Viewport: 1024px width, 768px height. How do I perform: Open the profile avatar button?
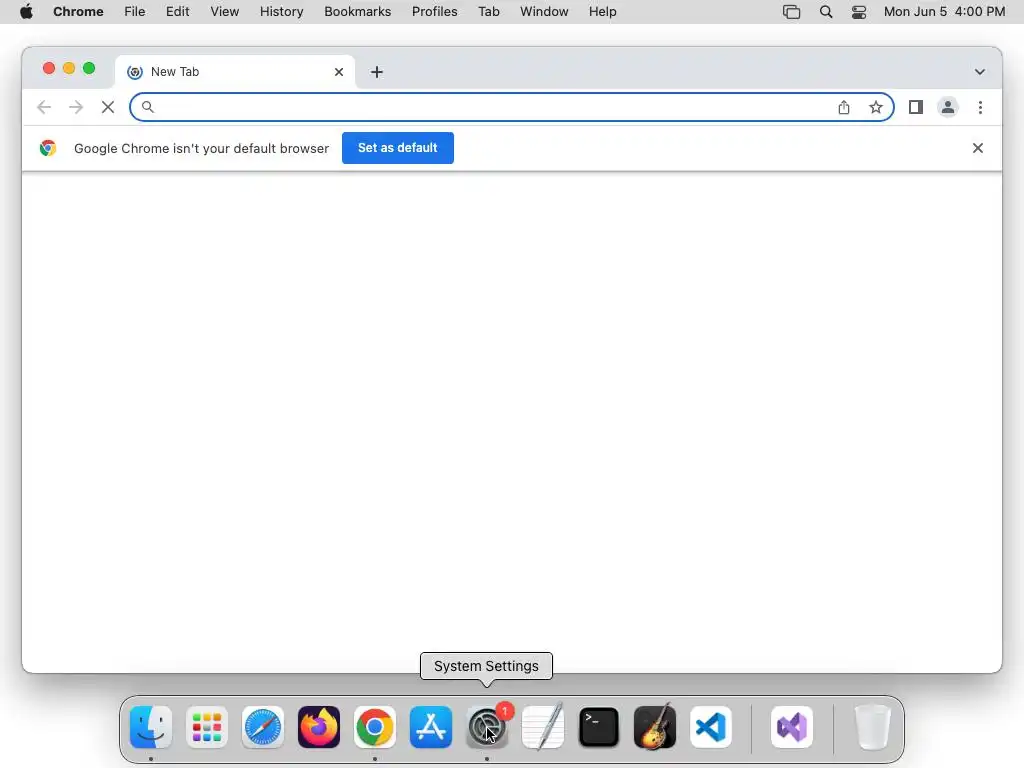pos(948,107)
